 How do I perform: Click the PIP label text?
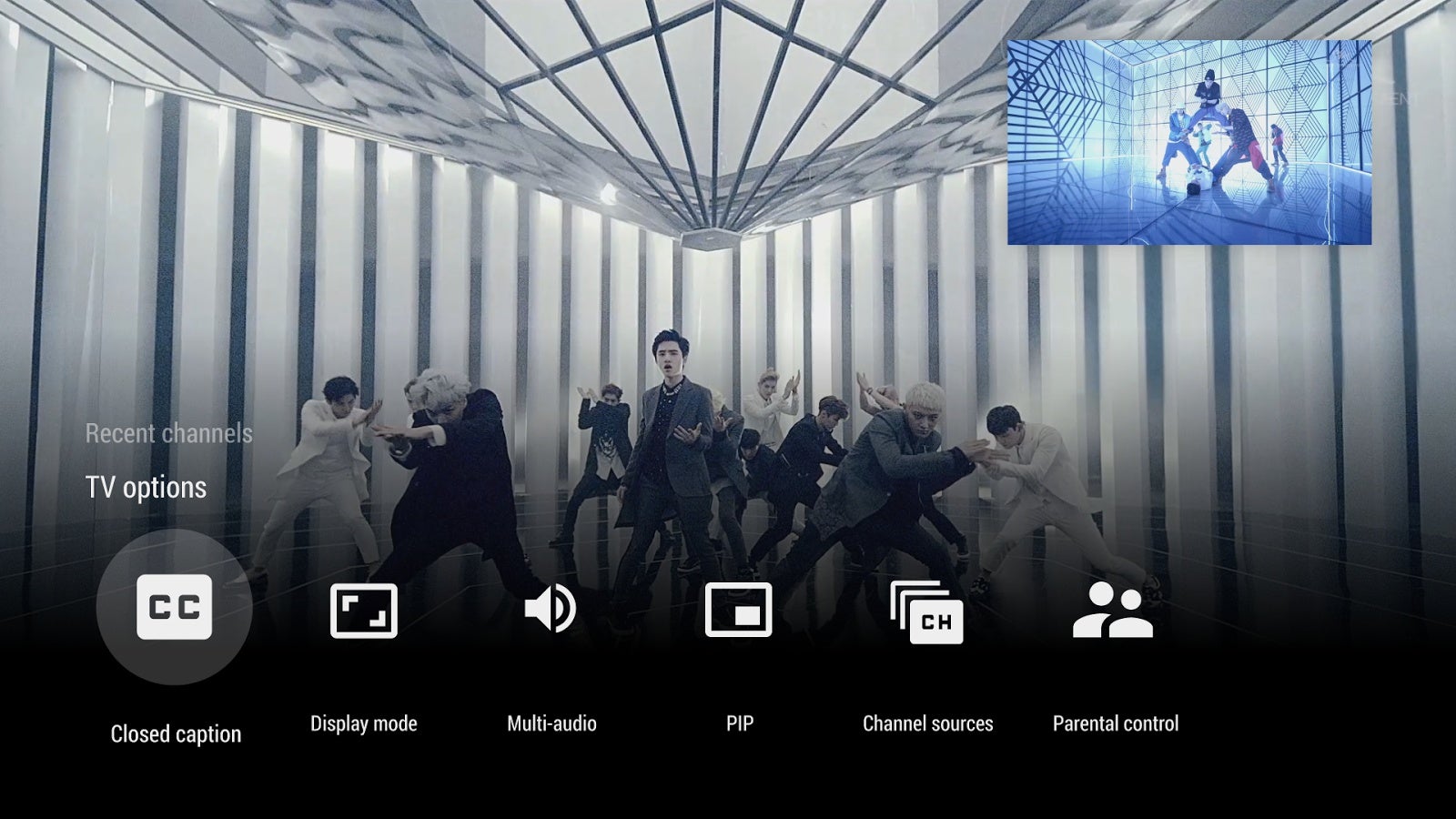(740, 723)
